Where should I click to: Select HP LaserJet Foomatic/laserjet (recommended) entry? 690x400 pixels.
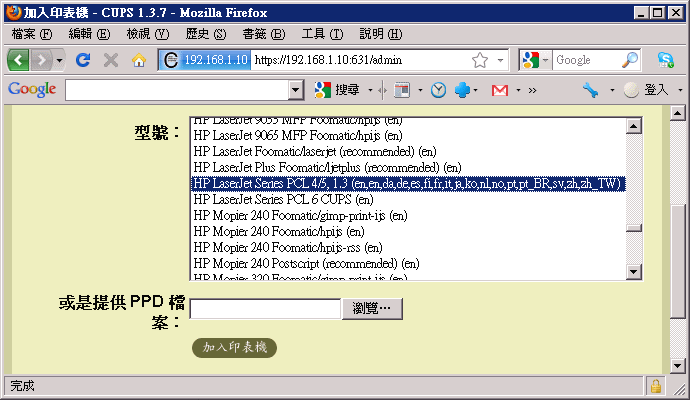408,152
